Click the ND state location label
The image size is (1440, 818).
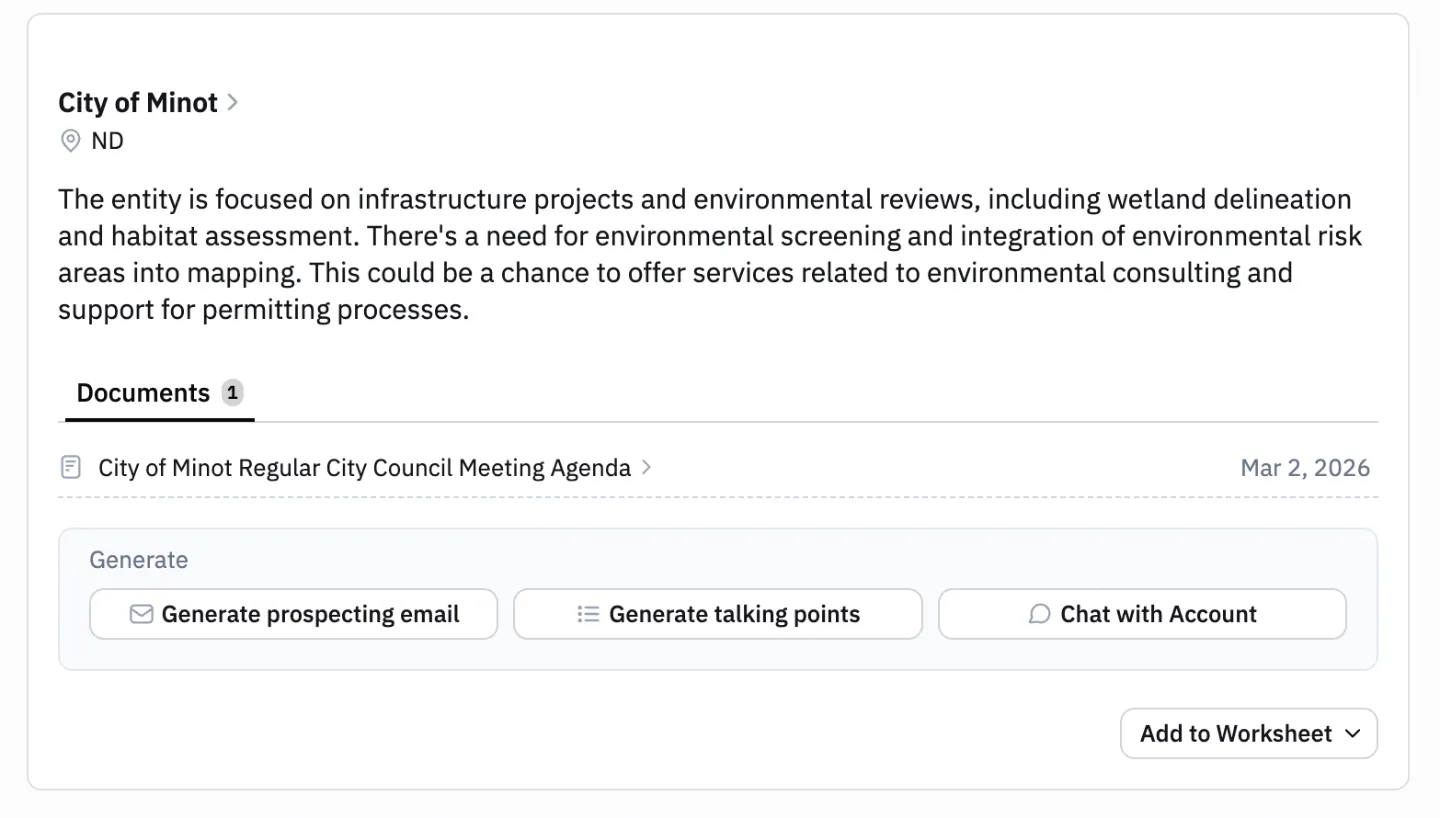107,141
